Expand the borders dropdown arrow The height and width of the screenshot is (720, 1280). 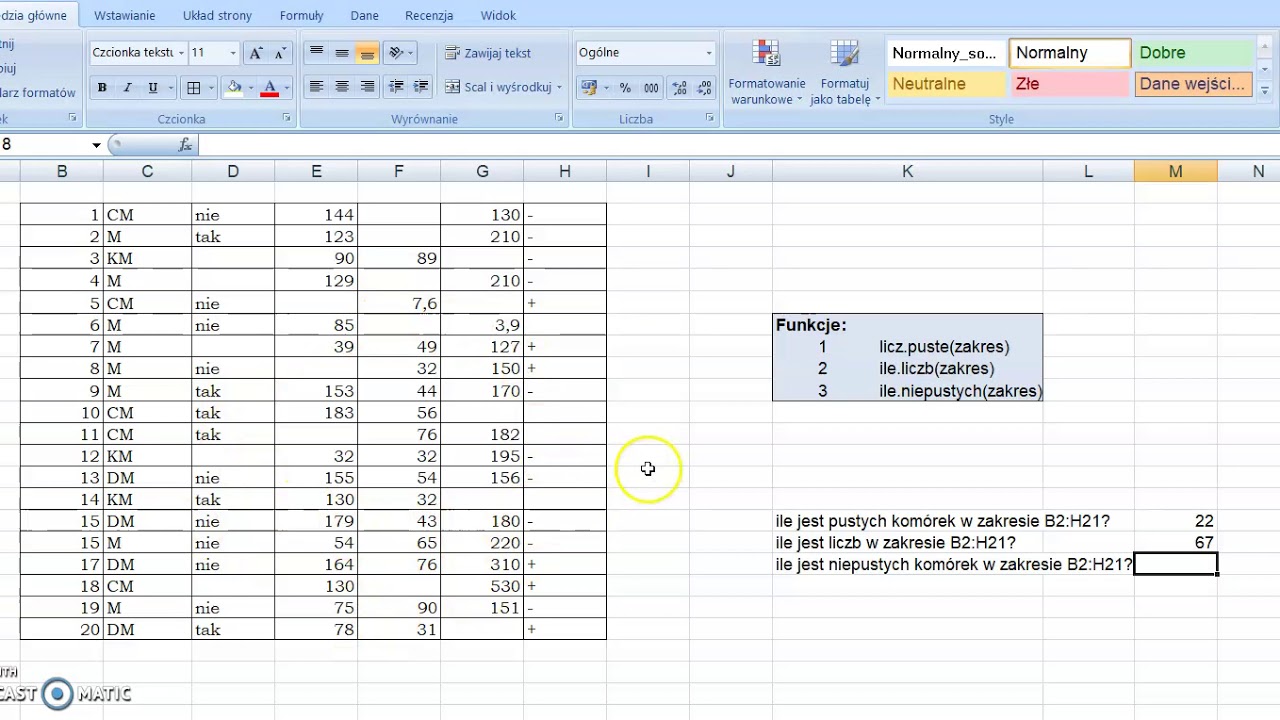pyautogui.click(x=212, y=88)
